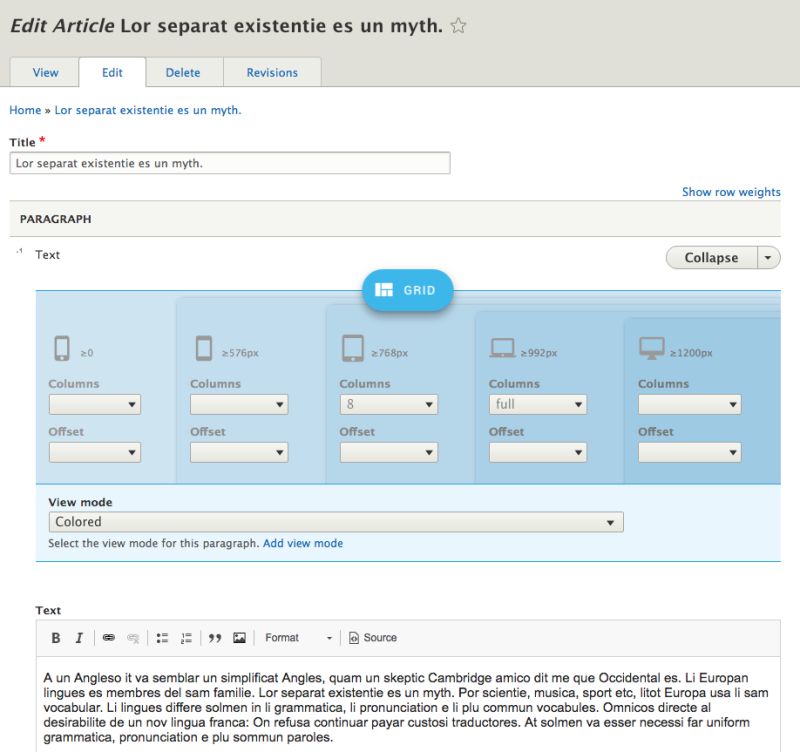Switch to the View tab
The height and width of the screenshot is (752, 800).
[x=45, y=72]
